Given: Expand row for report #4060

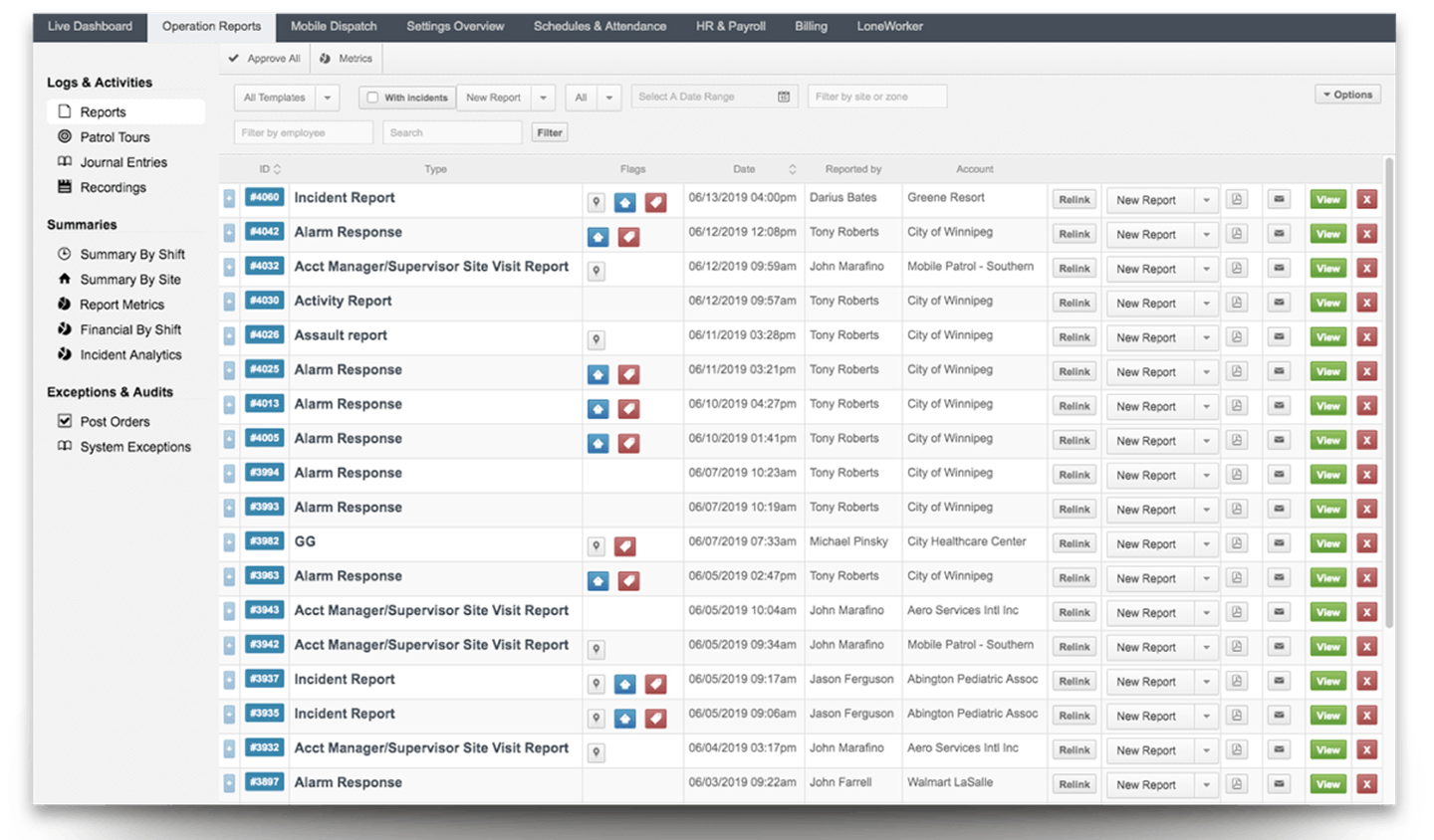Looking at the screenshot, I should click(x=229, y=199).
